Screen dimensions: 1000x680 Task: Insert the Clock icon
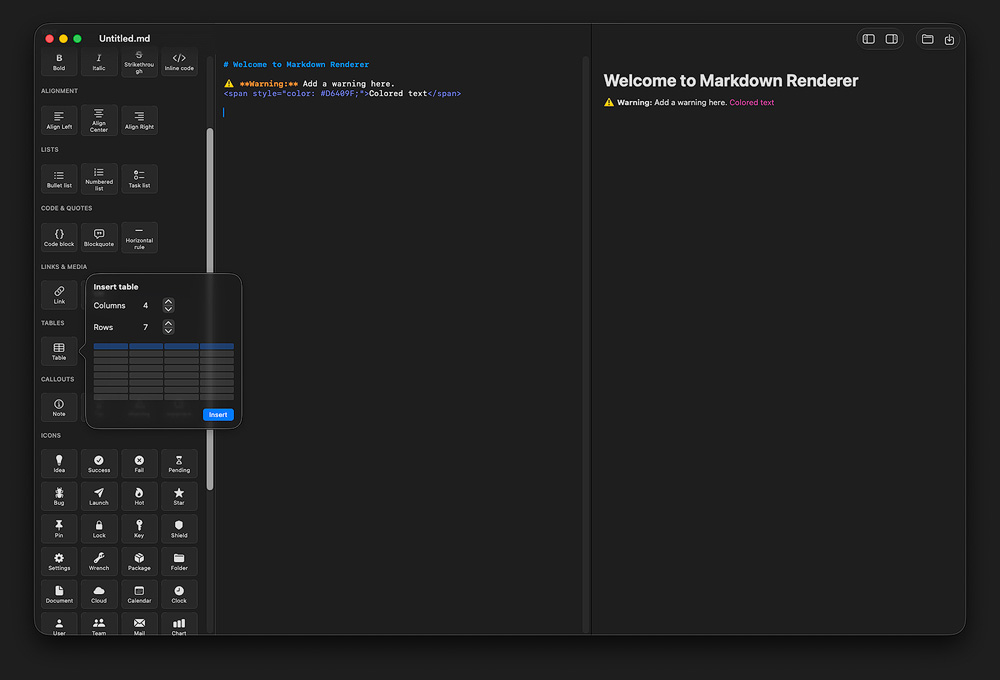179,594
